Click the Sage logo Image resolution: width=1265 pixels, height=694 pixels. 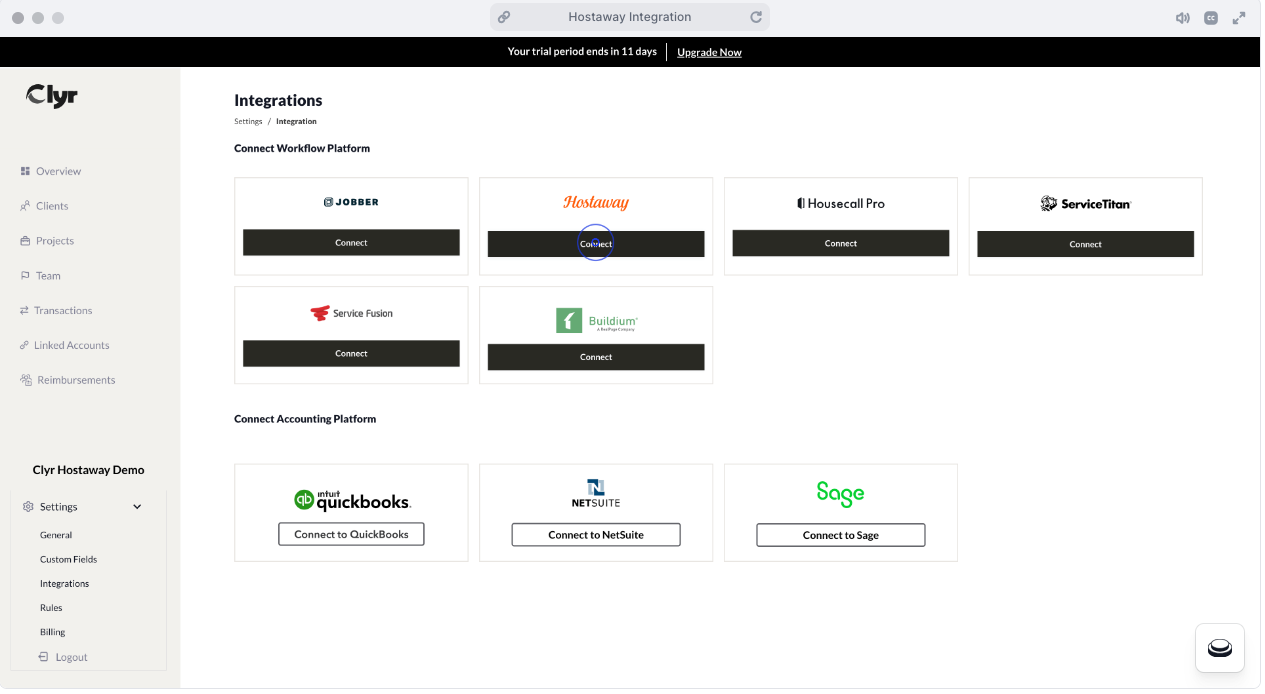[x=840, y=493]
